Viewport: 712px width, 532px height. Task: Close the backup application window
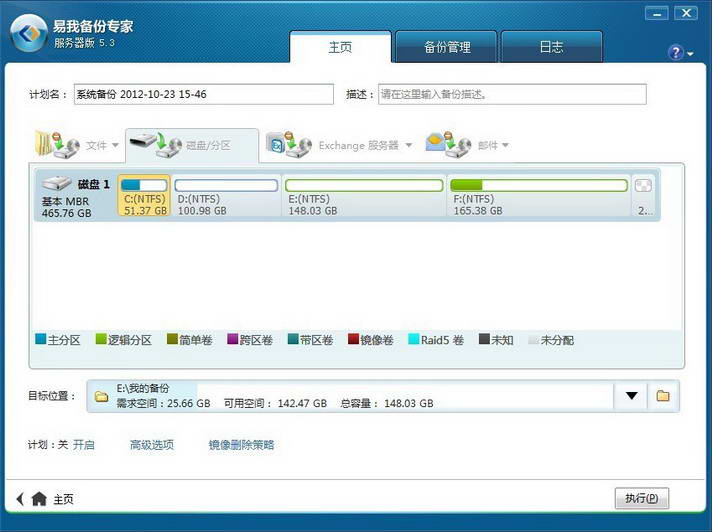pyautogui.click(x=686, y=14)
